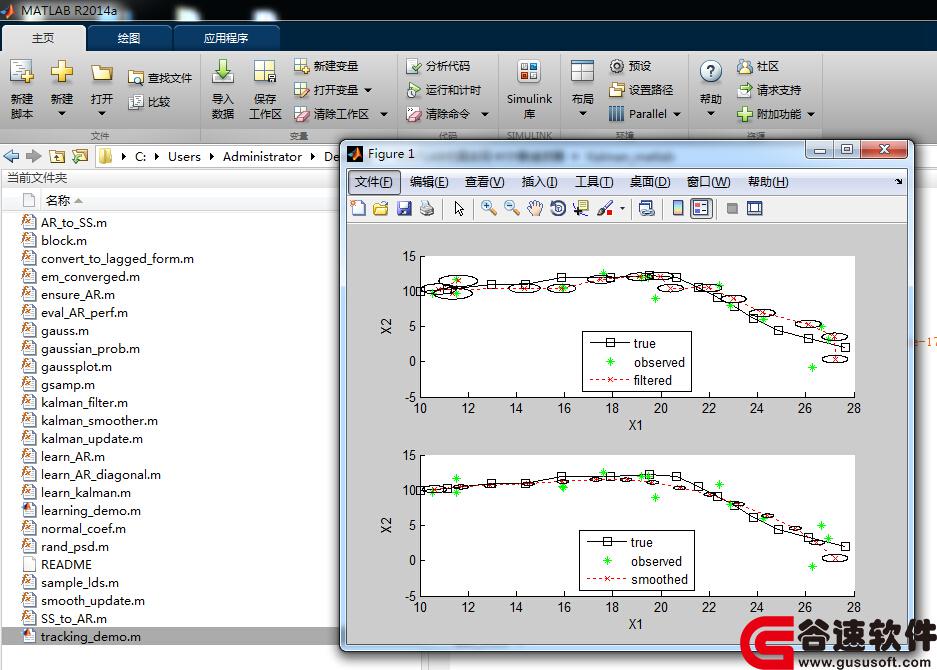Click the up-one-level folder icon
Image resolution: width=937 pixels, height=670 pixels.
point(57,157)
